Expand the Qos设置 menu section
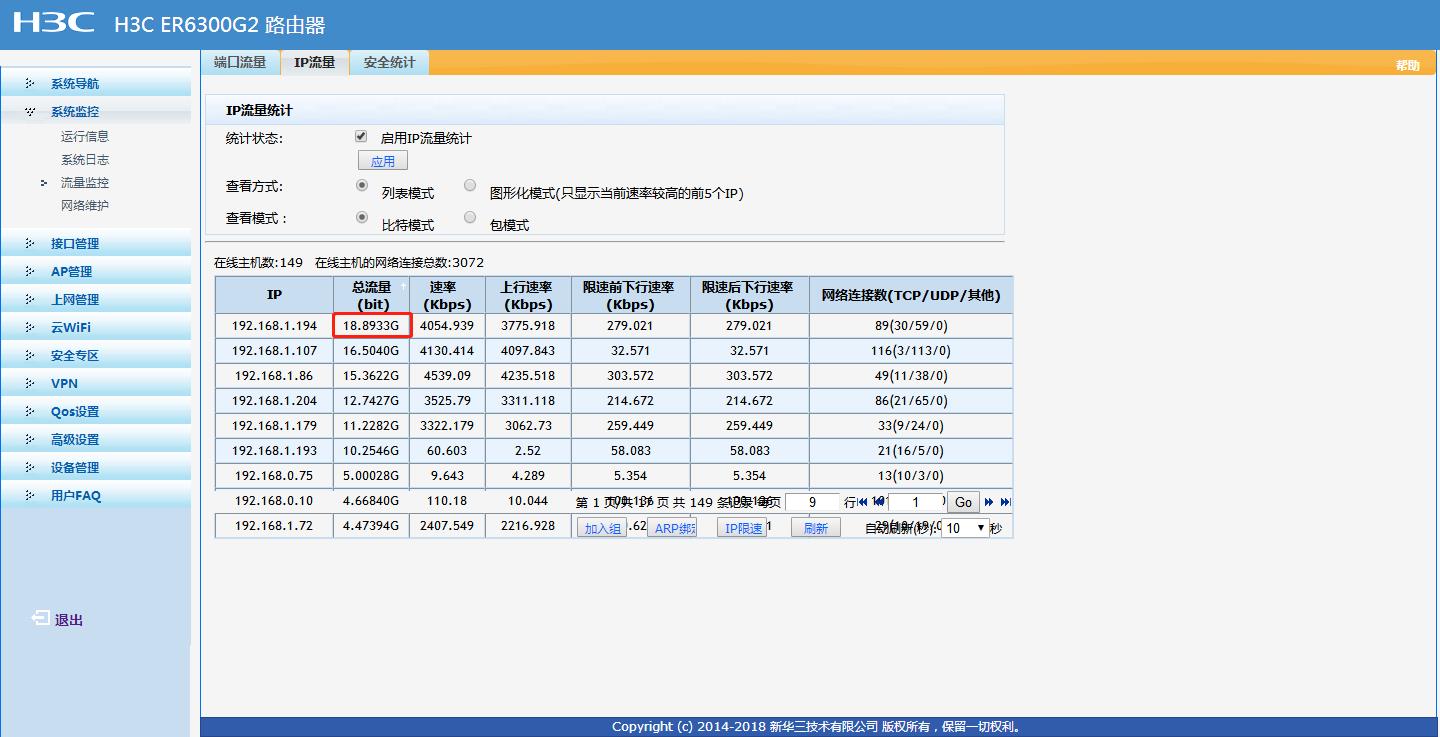This screenshot has width=1440, height=737. 75,412
